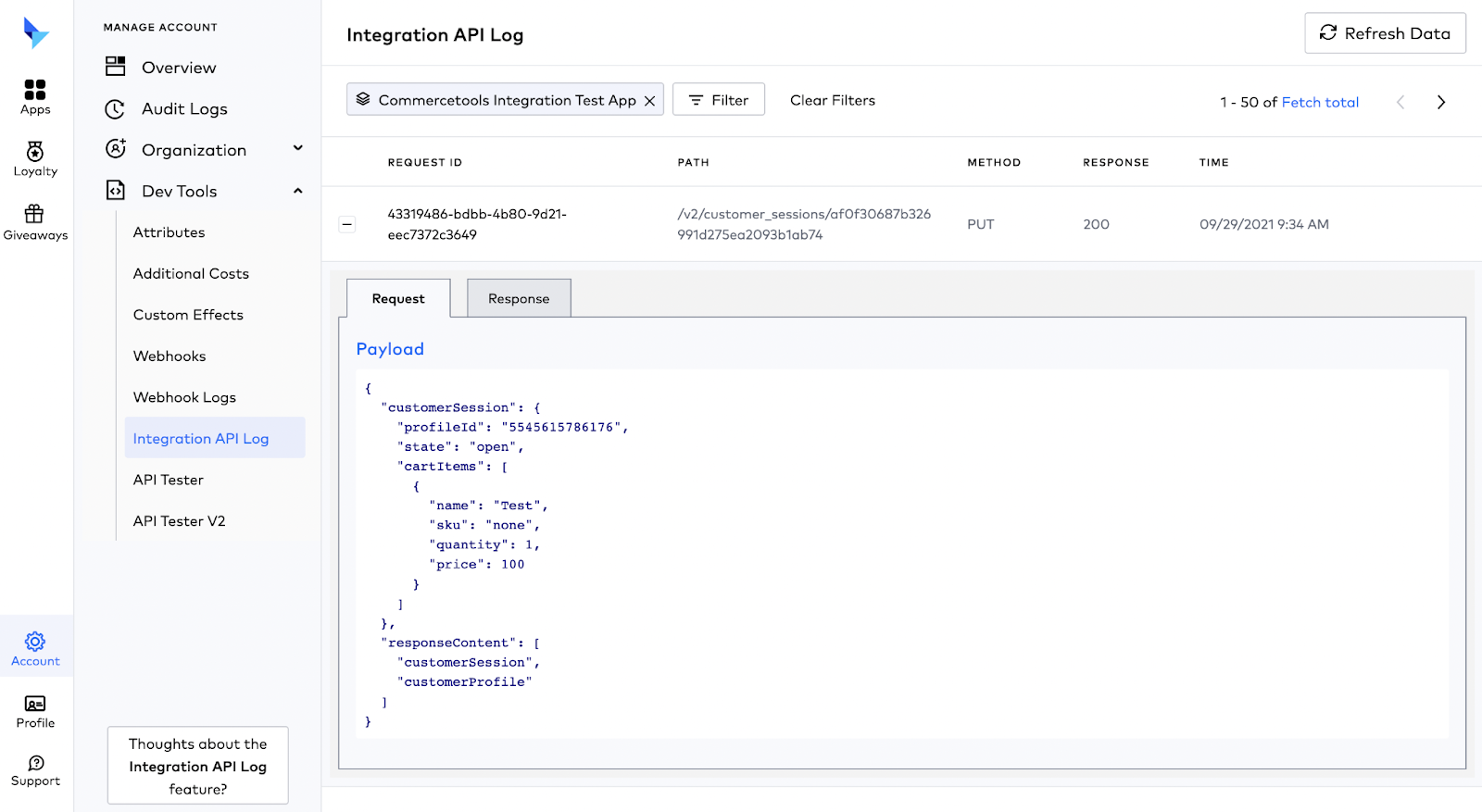Screen dimensions: 1482x812
Task: Click the Response column header
Action: (1116, 162)
